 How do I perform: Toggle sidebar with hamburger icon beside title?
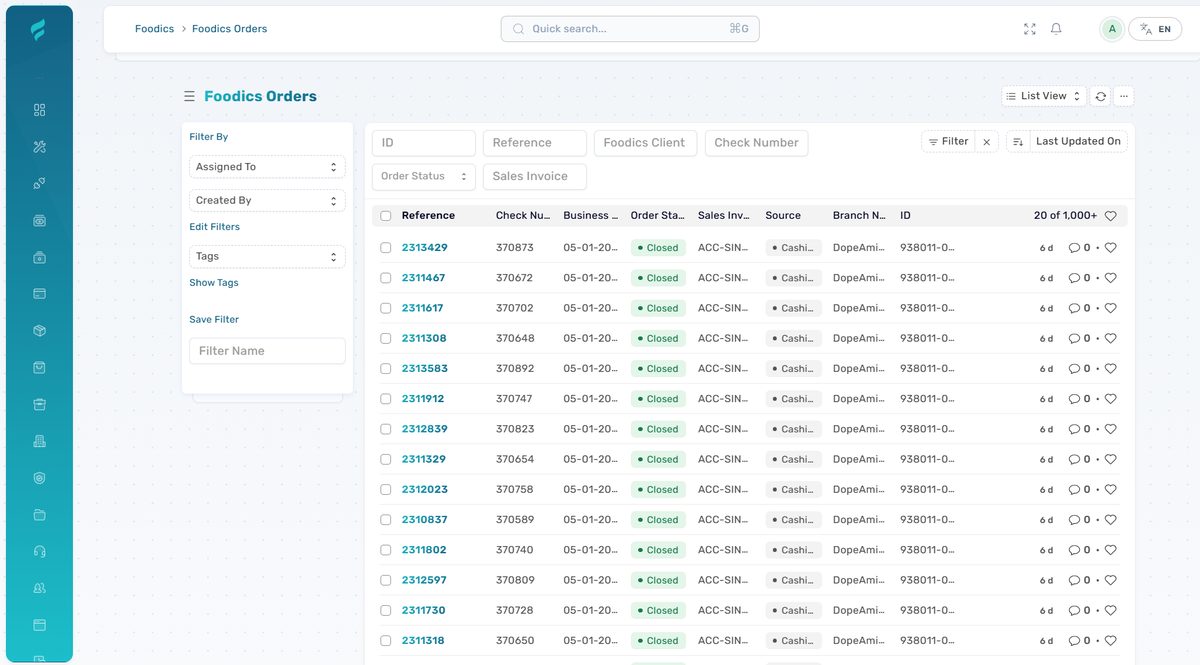189,96
